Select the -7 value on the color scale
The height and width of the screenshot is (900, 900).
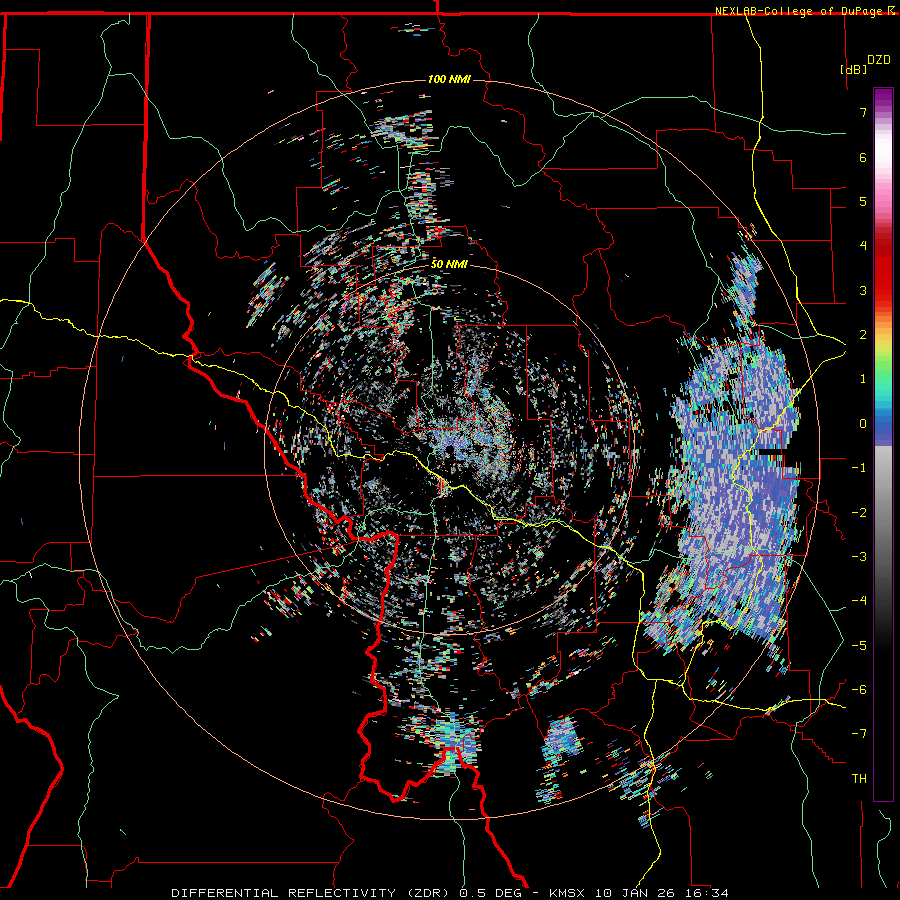[x=859, y=734]
